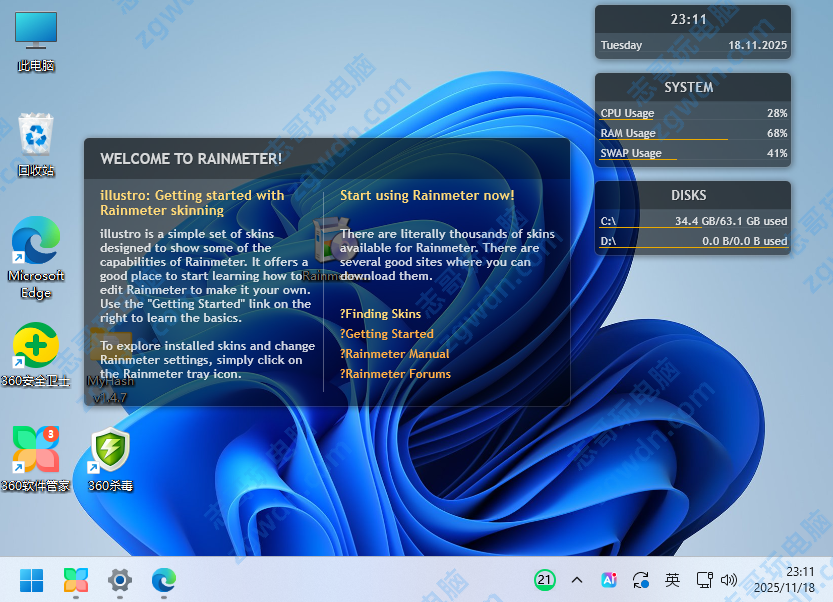Open the Settings gear in the taskbar
This screenshot has height=602, width=833.
(x=120, y=579)
